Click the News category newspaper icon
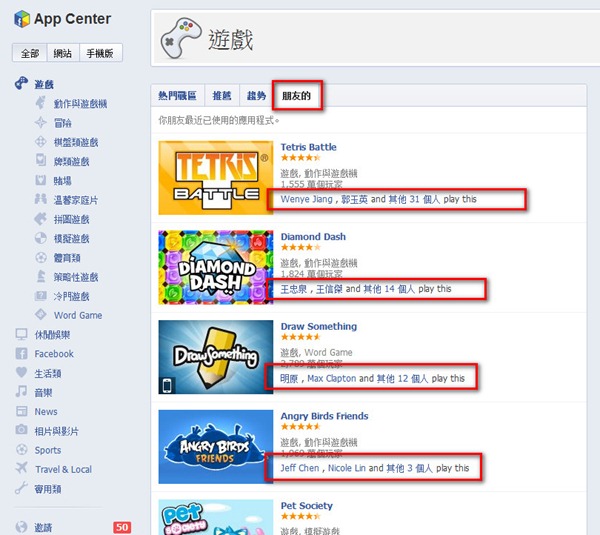600x535 pixels. coord(21,411)
